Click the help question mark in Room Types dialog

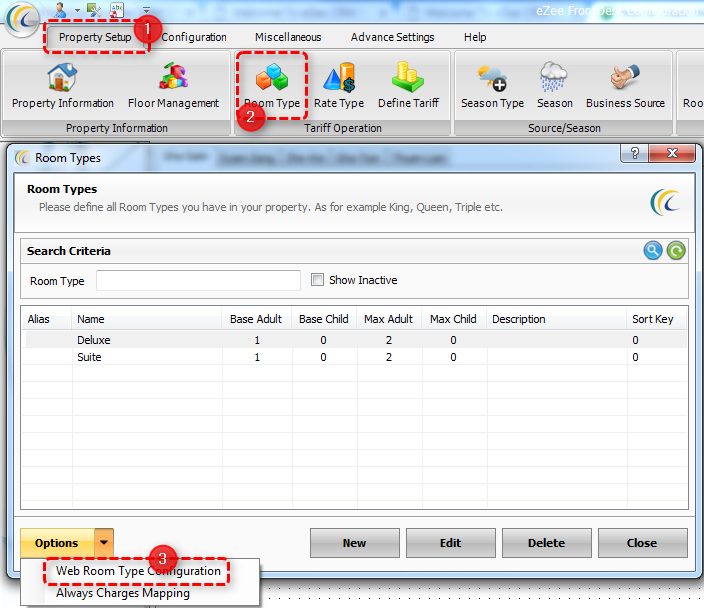(634, 153)
